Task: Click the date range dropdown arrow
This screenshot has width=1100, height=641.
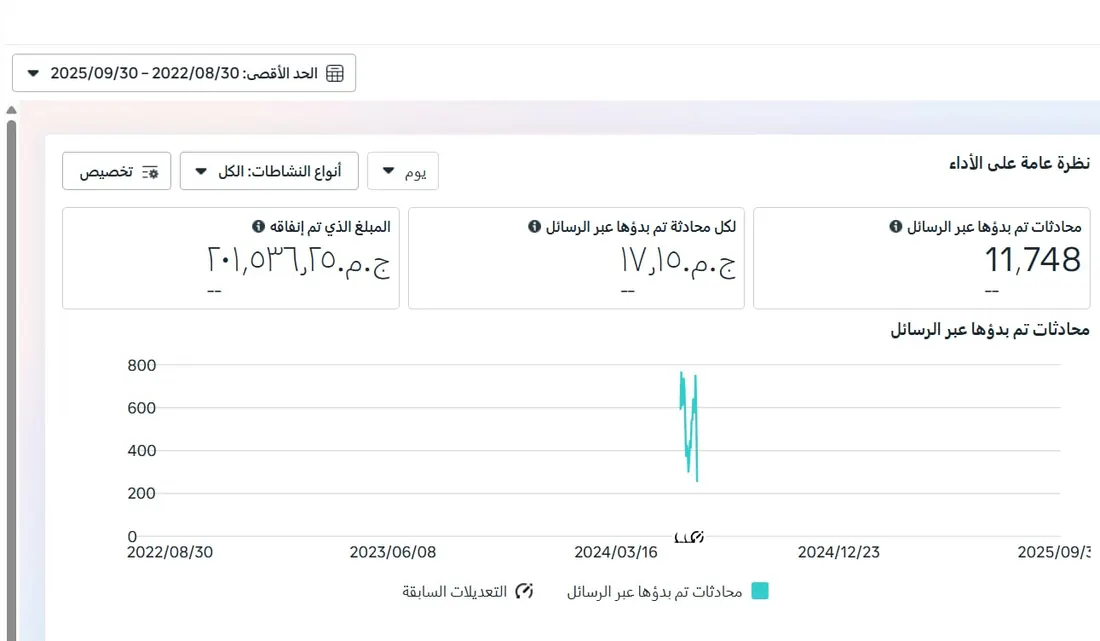Action: pyautogui.click(x=33, y=73)
